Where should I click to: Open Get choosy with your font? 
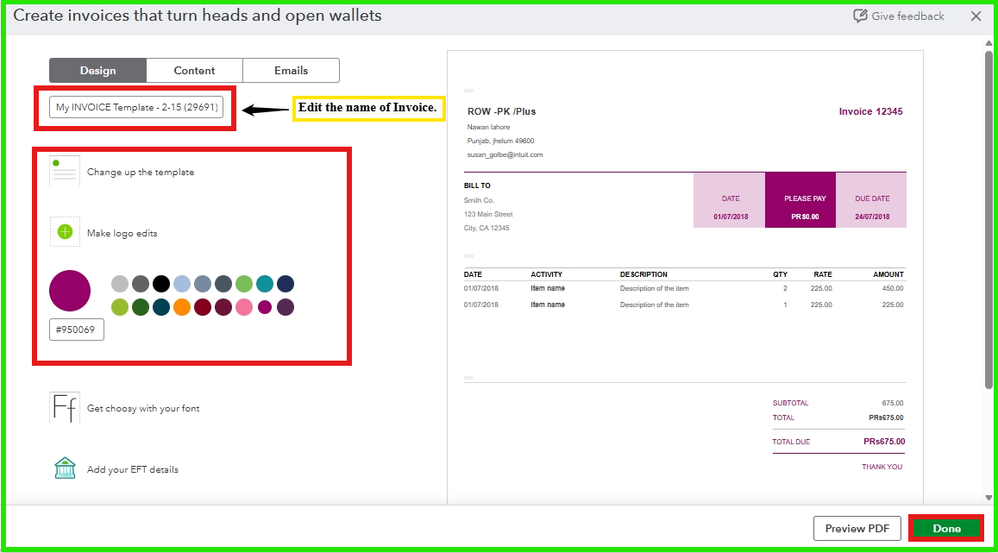pyautogui.click(x=143, y=409)
